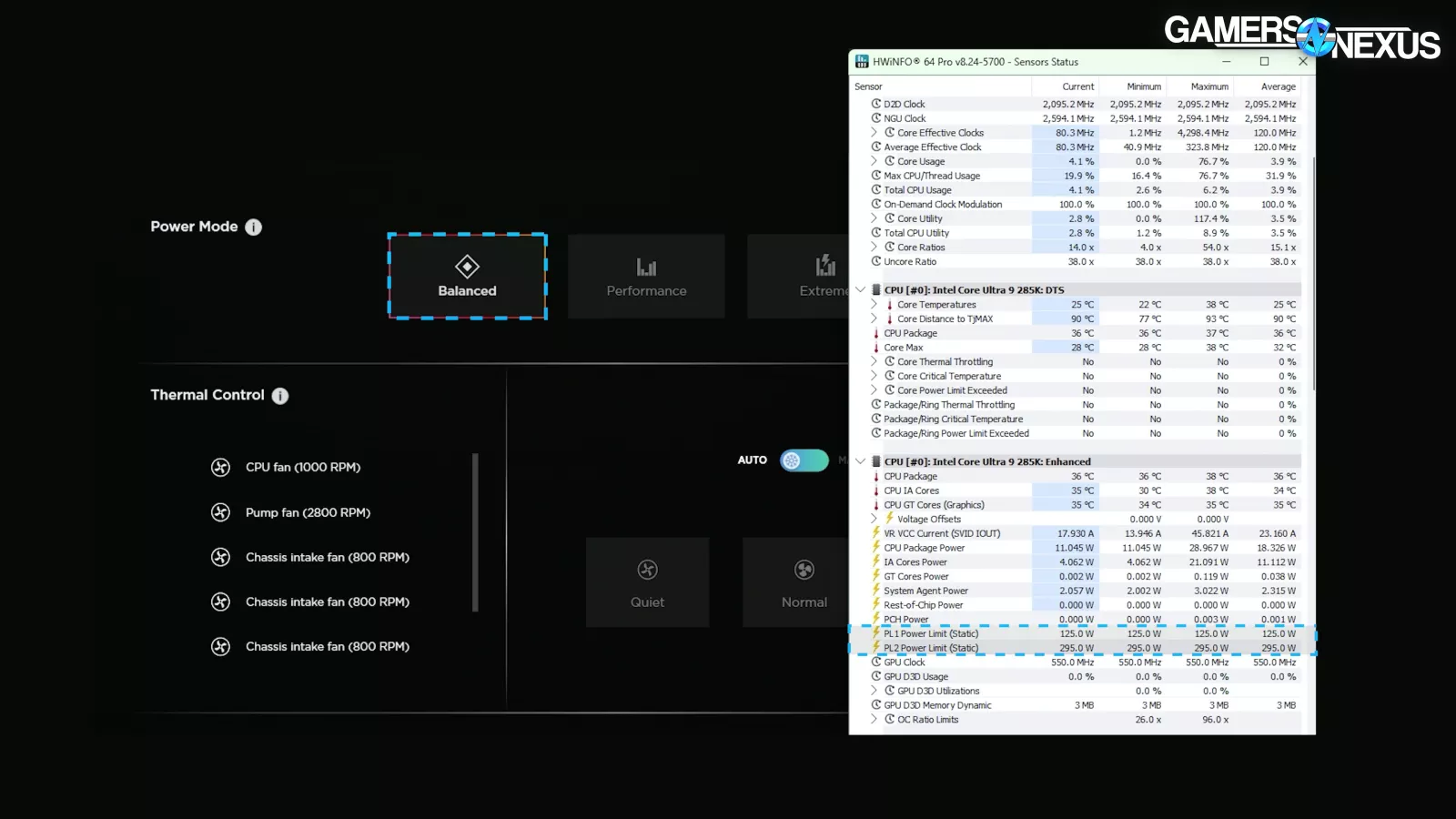
Task: Click the HWiNFO app icon in title bar
Action: [862, 62]
